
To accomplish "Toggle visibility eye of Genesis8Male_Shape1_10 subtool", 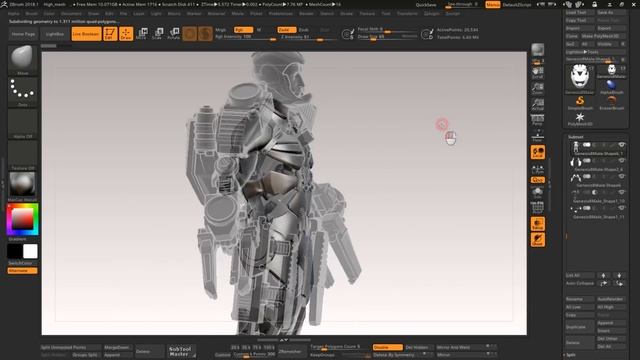I will pos(621,192).
